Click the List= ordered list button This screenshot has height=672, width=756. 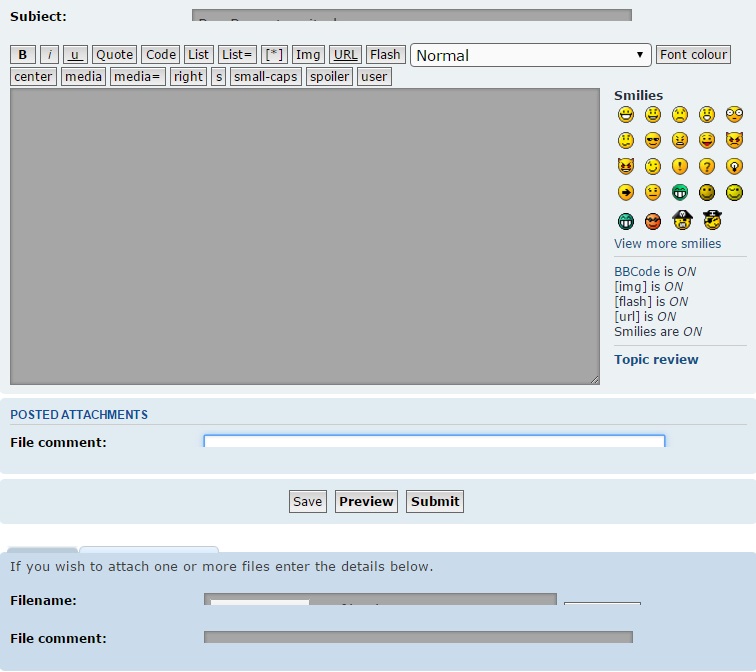coord(237,54)
